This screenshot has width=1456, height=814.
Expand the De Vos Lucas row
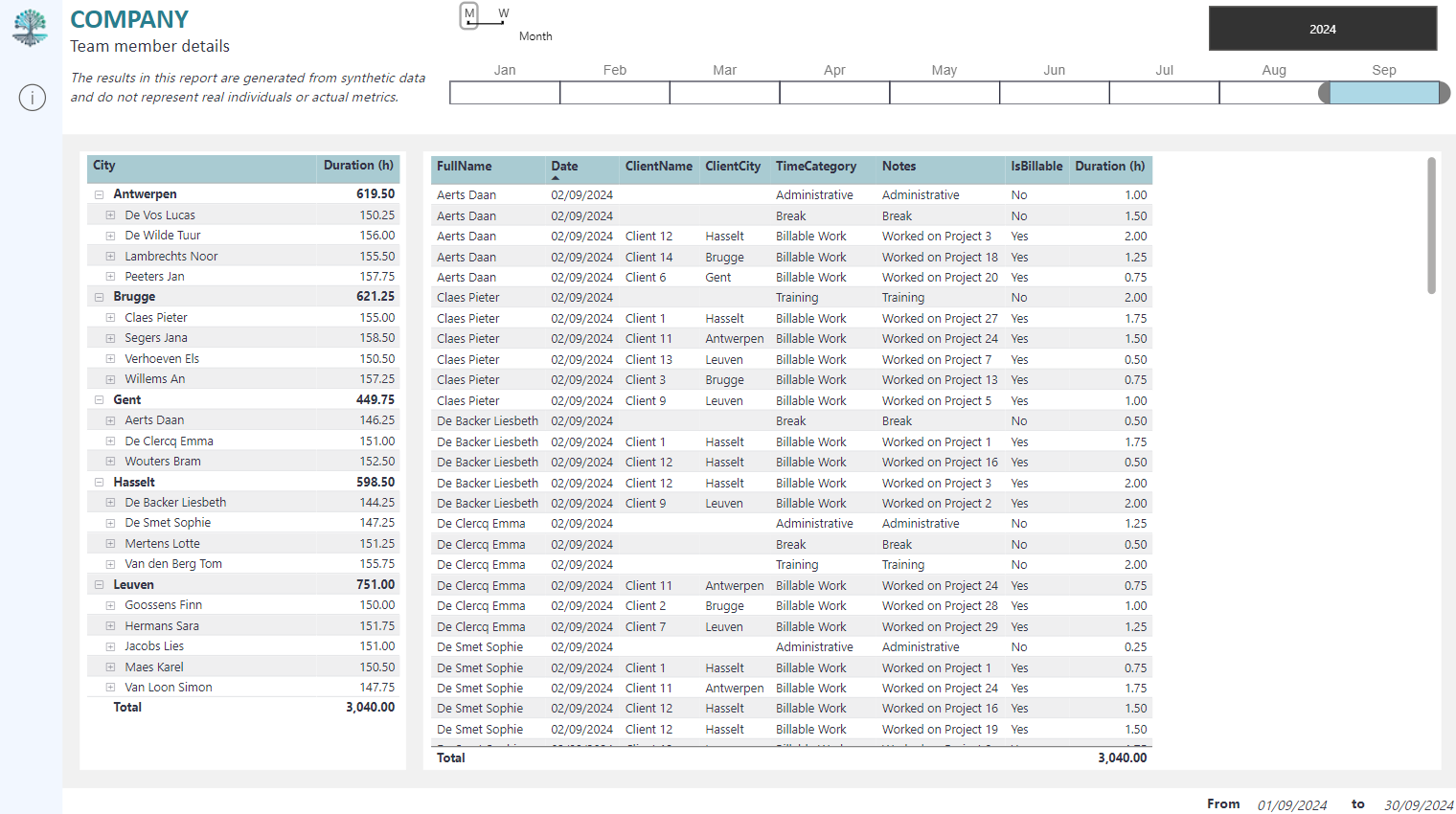pyautogui.click(x=110, y=215)
